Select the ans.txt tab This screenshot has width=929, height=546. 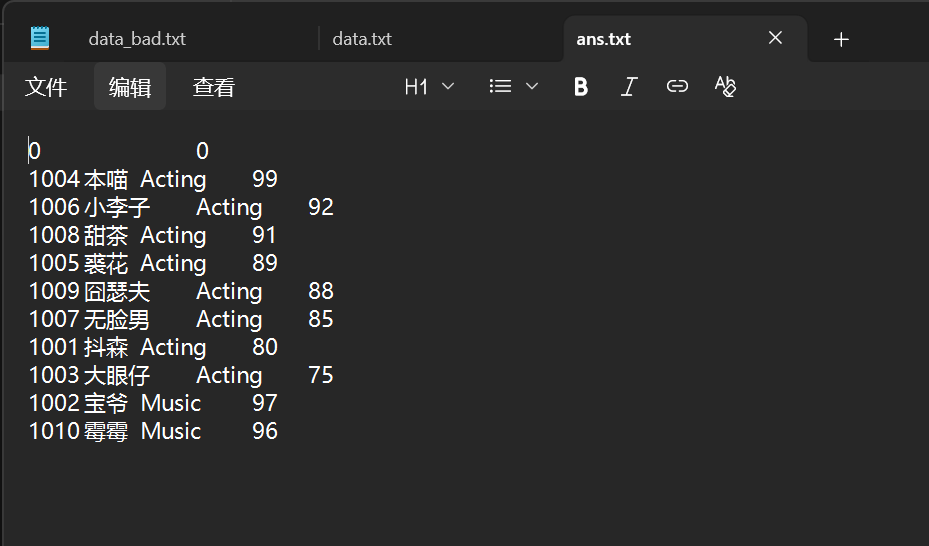[x=604, y=40]
